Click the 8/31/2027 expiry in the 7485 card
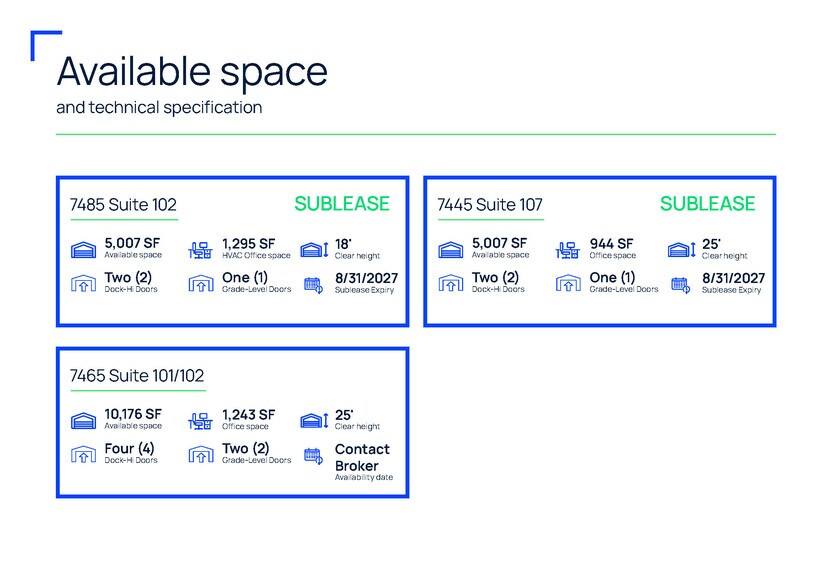The width and height of the screenshot is (832, 588). pyautogui.click(x=366, y=278)
